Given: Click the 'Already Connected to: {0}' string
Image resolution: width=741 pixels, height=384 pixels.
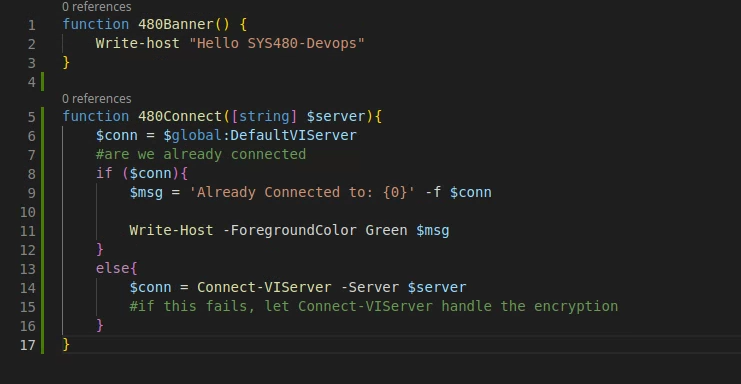Looking at the screenshot, I should [x=302, y=192].
